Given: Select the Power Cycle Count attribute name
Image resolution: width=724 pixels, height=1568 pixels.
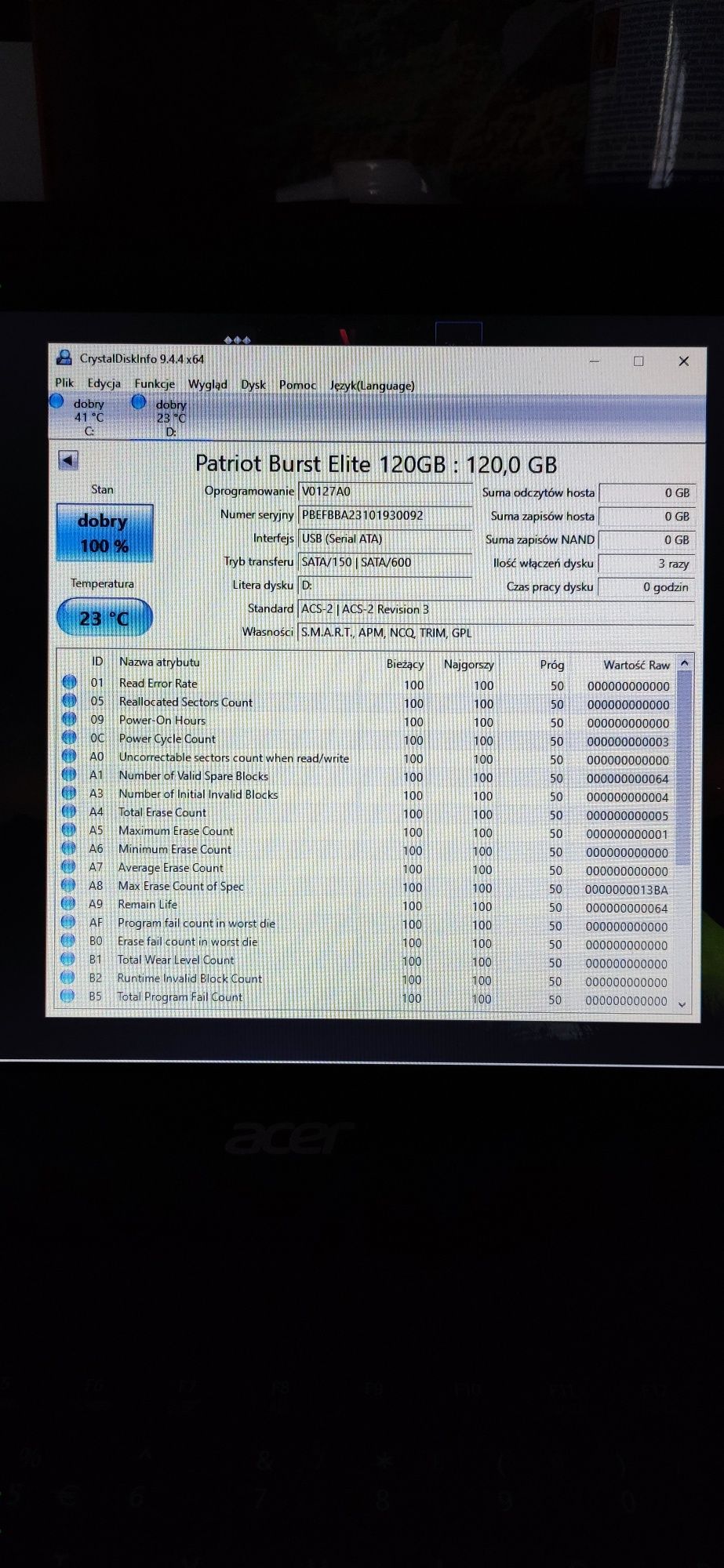Looking at the screenshot, I should coord(167,739).
